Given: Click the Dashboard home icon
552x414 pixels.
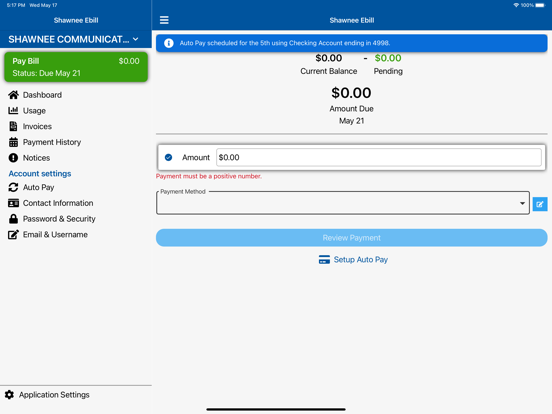Looking at the screenshot, I should pos(13,95).
